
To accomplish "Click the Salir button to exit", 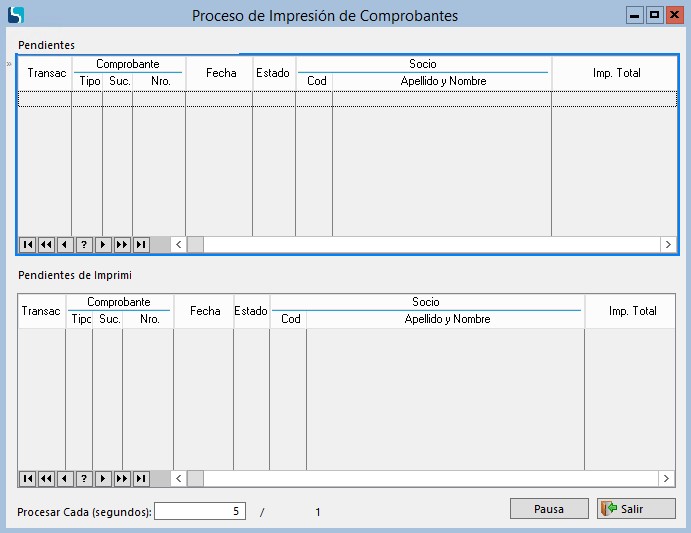I will coord(636,509).
